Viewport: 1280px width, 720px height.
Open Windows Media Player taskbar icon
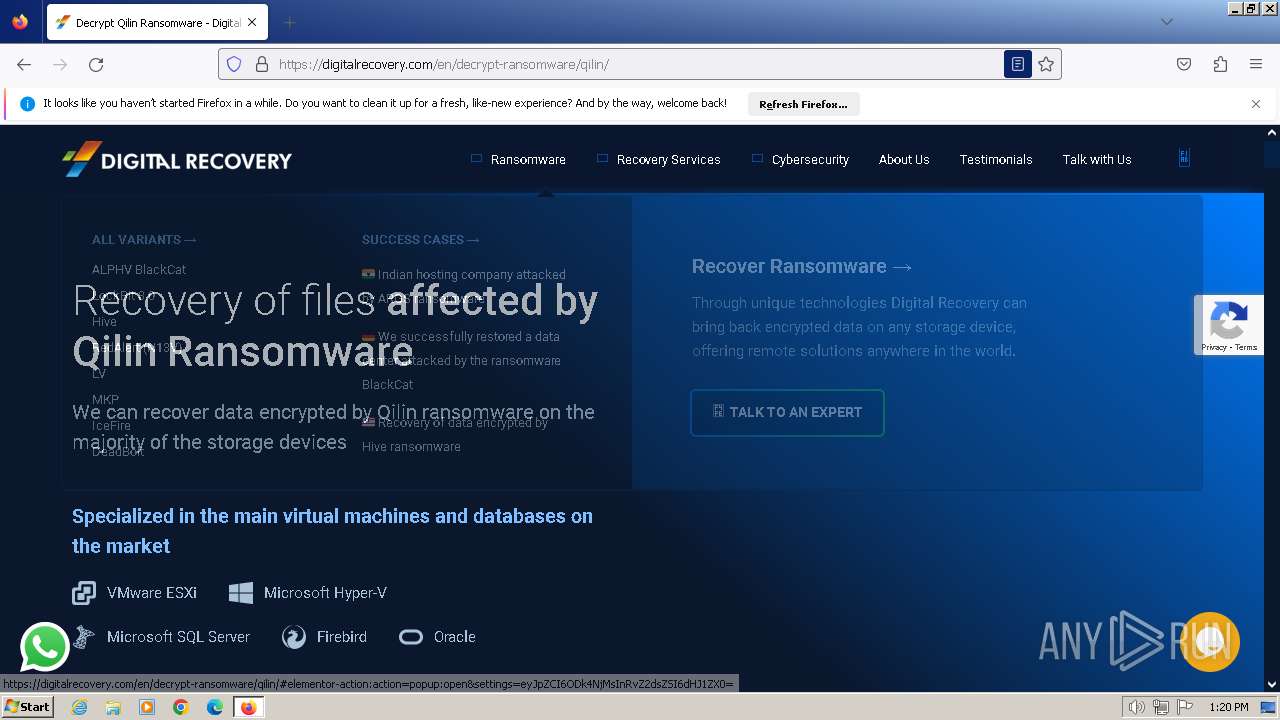click(147, 707)
